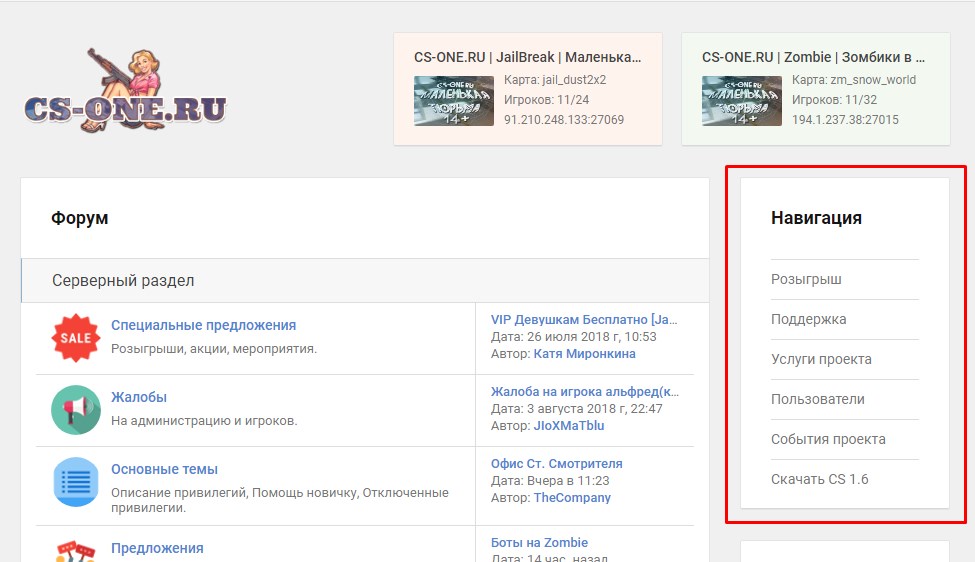975x562 pixels.
Task: Open Пользователи in the navigation panel
Action: click(818, 399)
